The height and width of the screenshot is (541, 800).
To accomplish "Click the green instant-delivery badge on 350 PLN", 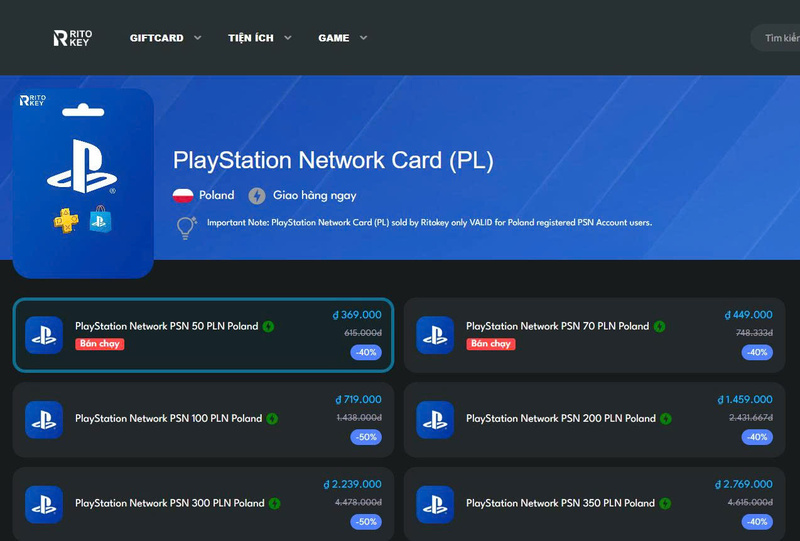I will [665, 504].
